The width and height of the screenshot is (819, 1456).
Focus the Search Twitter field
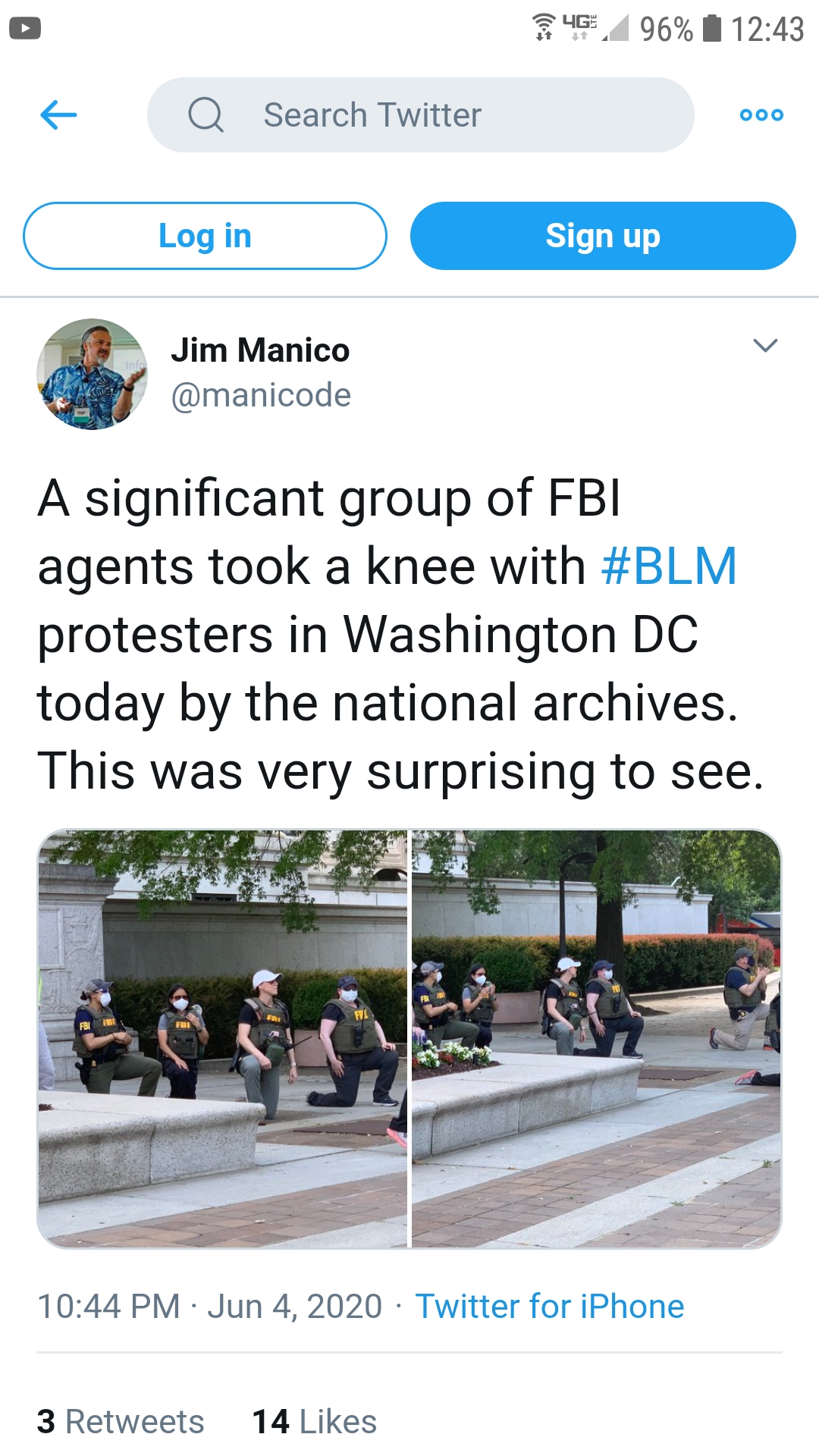pos(421,115)
